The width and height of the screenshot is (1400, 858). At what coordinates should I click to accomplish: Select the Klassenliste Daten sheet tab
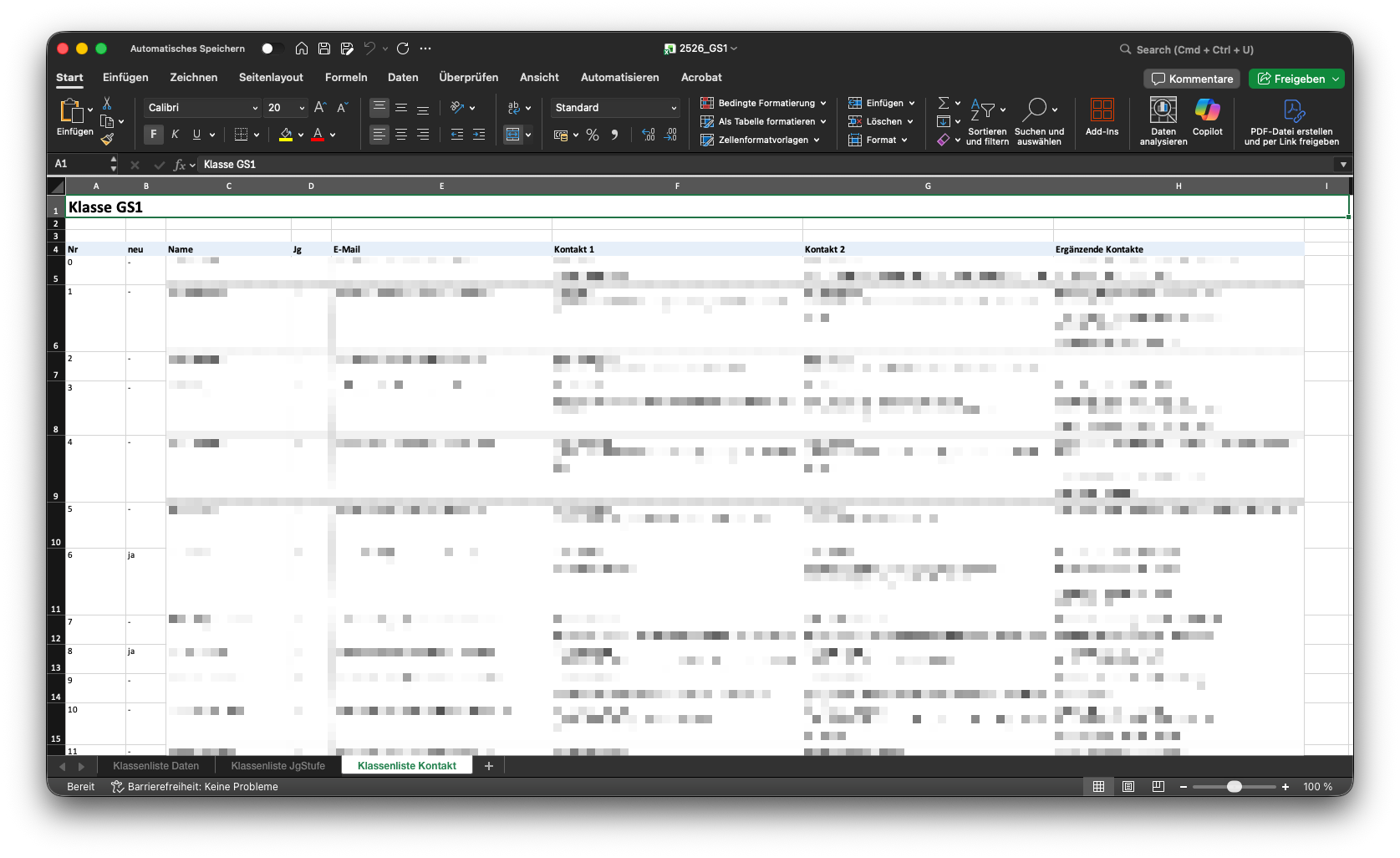coord(156,765)
